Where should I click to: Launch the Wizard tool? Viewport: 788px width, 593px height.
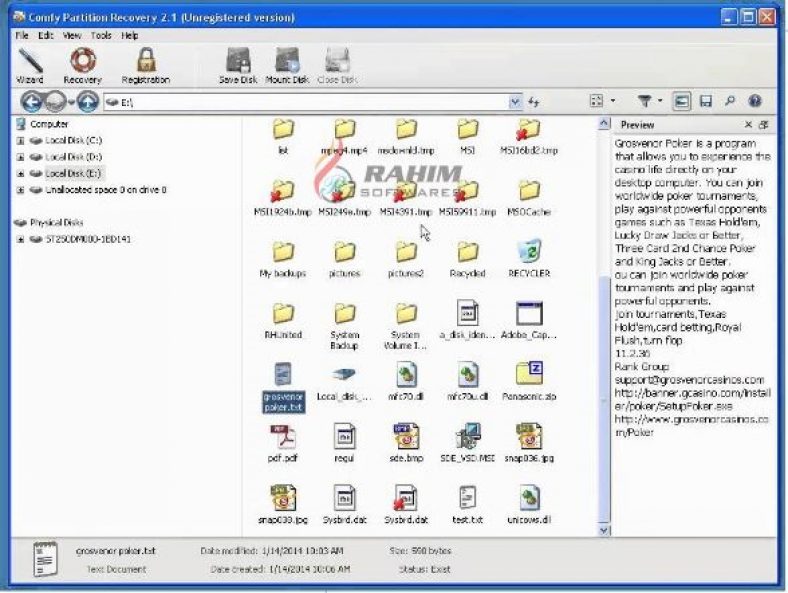[x=30, y=66]
